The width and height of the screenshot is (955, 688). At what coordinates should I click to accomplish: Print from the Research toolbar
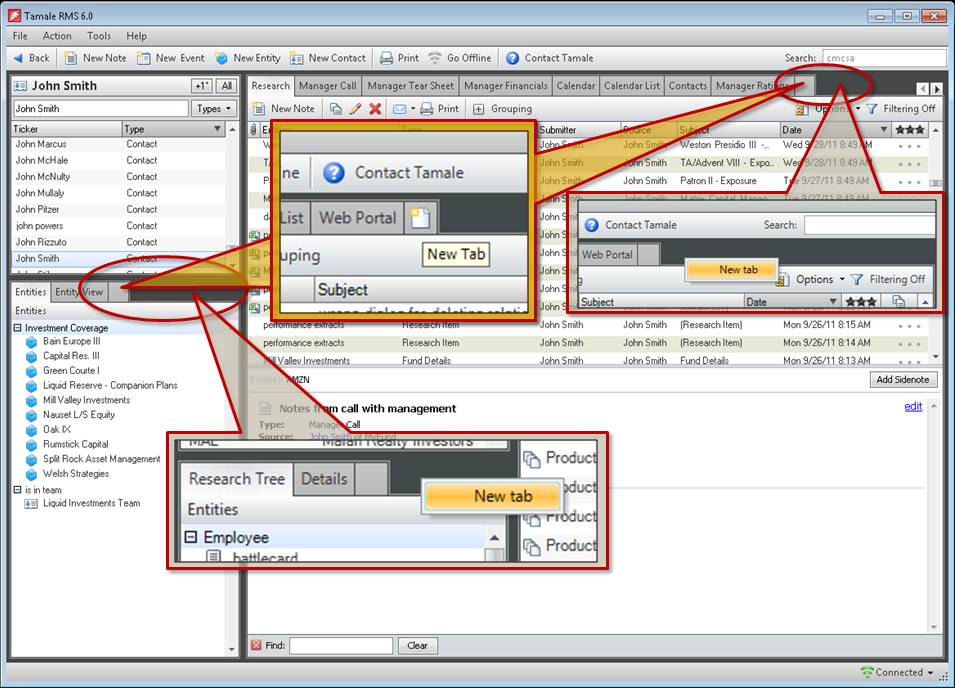pyautogui.click(x=440, y=108)
